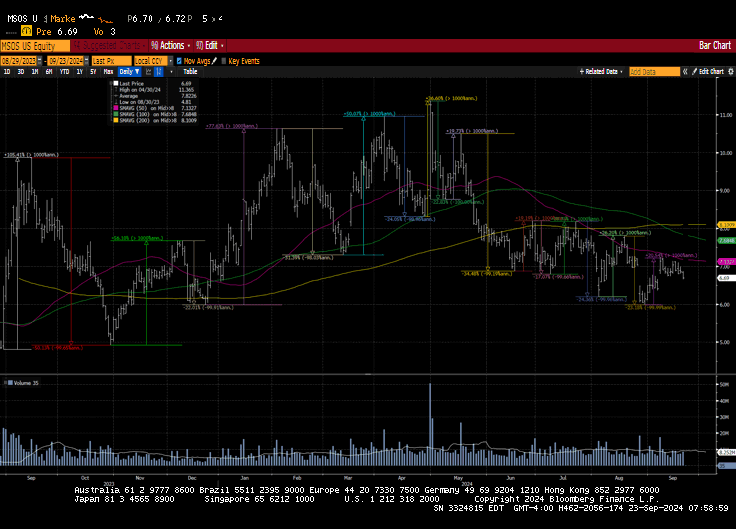
Task: Click the SMAVG (100) green swatch
Action: pos(115,114)
